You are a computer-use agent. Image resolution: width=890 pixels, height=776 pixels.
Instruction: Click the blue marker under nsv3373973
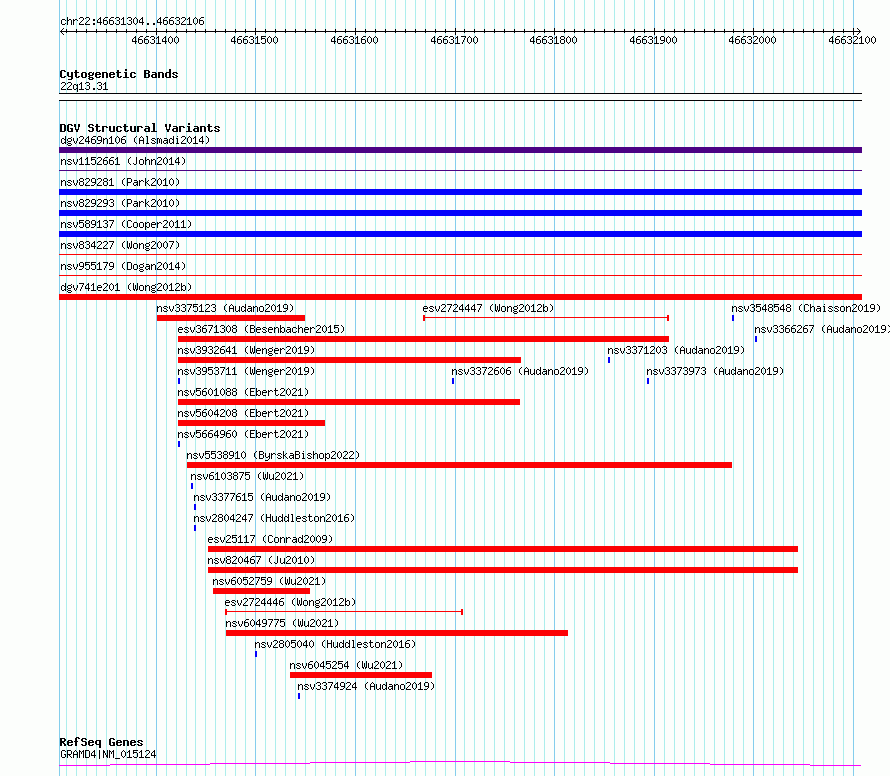tap(648, 381)
